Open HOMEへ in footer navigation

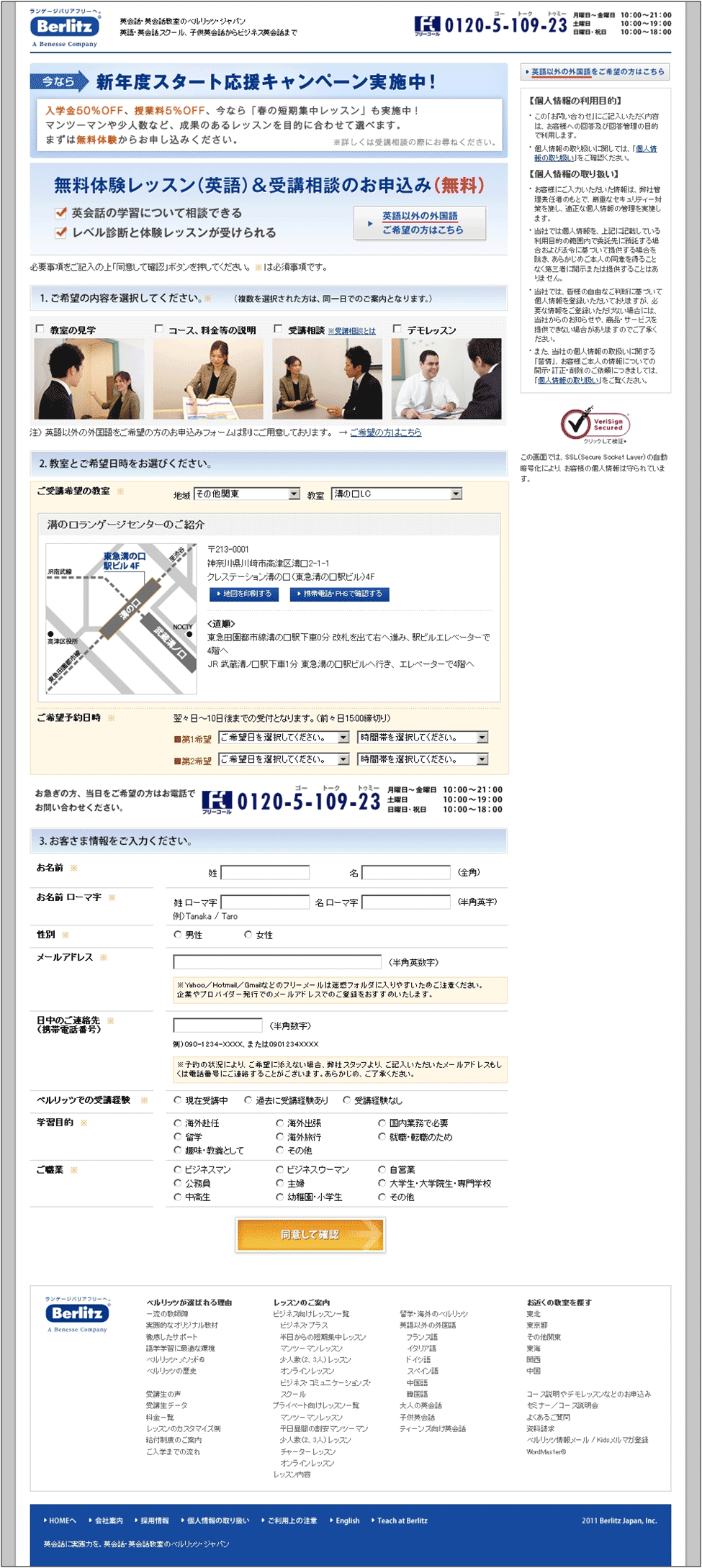[62, 1521]
